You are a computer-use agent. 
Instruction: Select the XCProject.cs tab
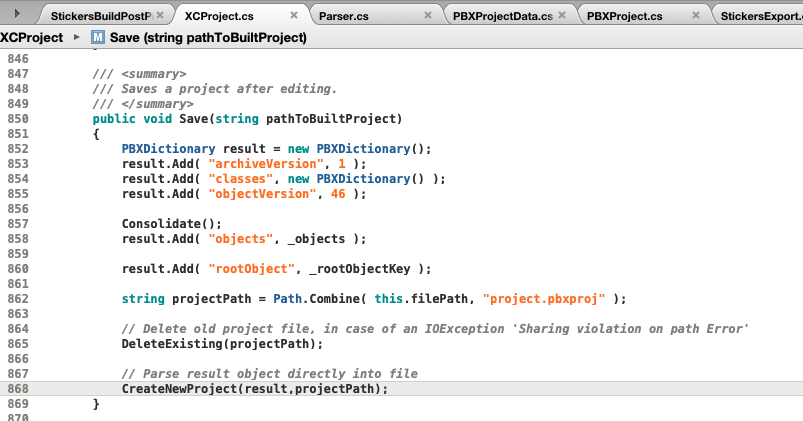219,16
